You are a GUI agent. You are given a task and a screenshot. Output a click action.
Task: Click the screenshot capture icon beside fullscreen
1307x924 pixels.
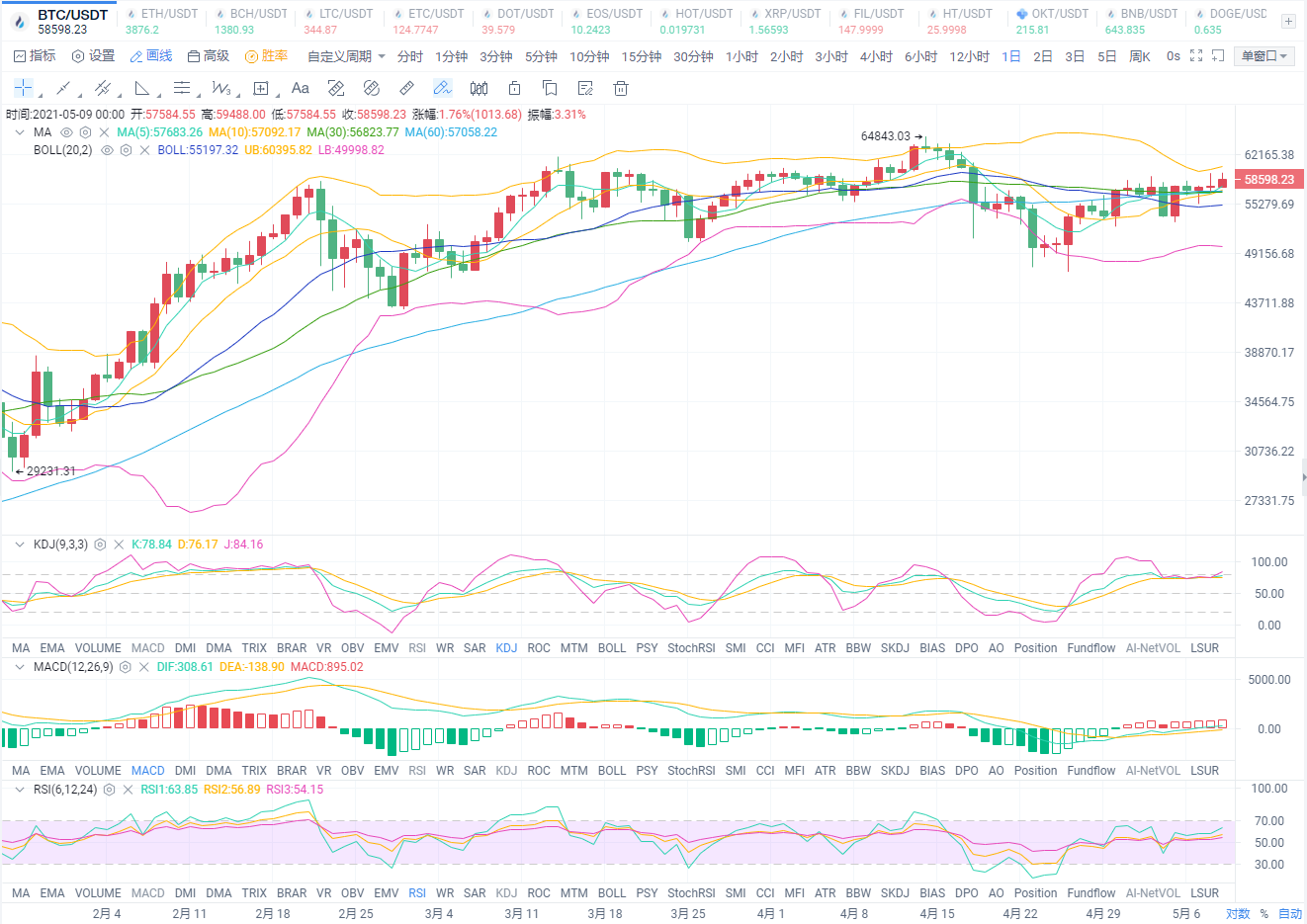pos(1218,55)
